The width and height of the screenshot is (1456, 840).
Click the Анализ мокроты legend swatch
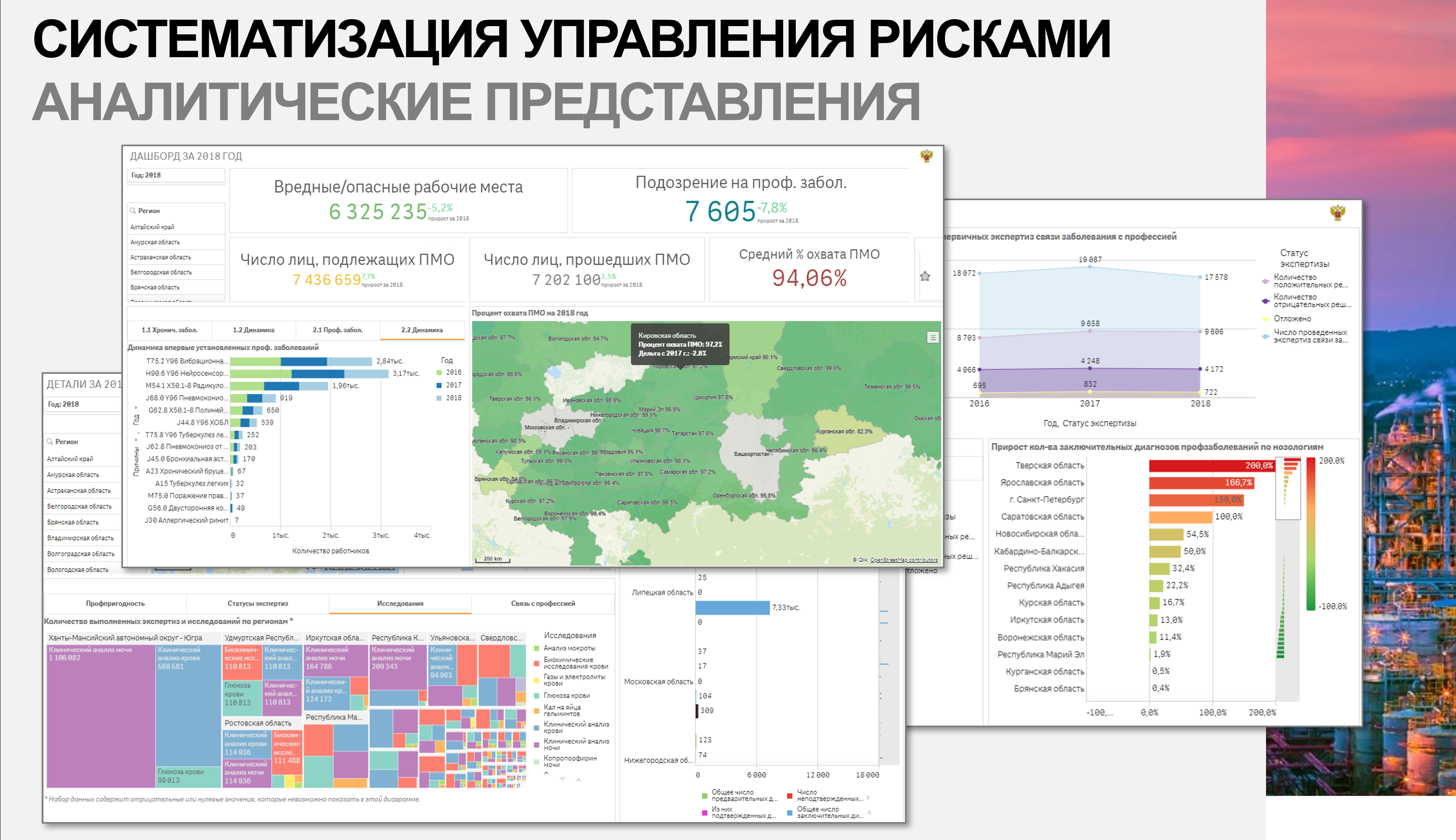[x=536, y=648]
